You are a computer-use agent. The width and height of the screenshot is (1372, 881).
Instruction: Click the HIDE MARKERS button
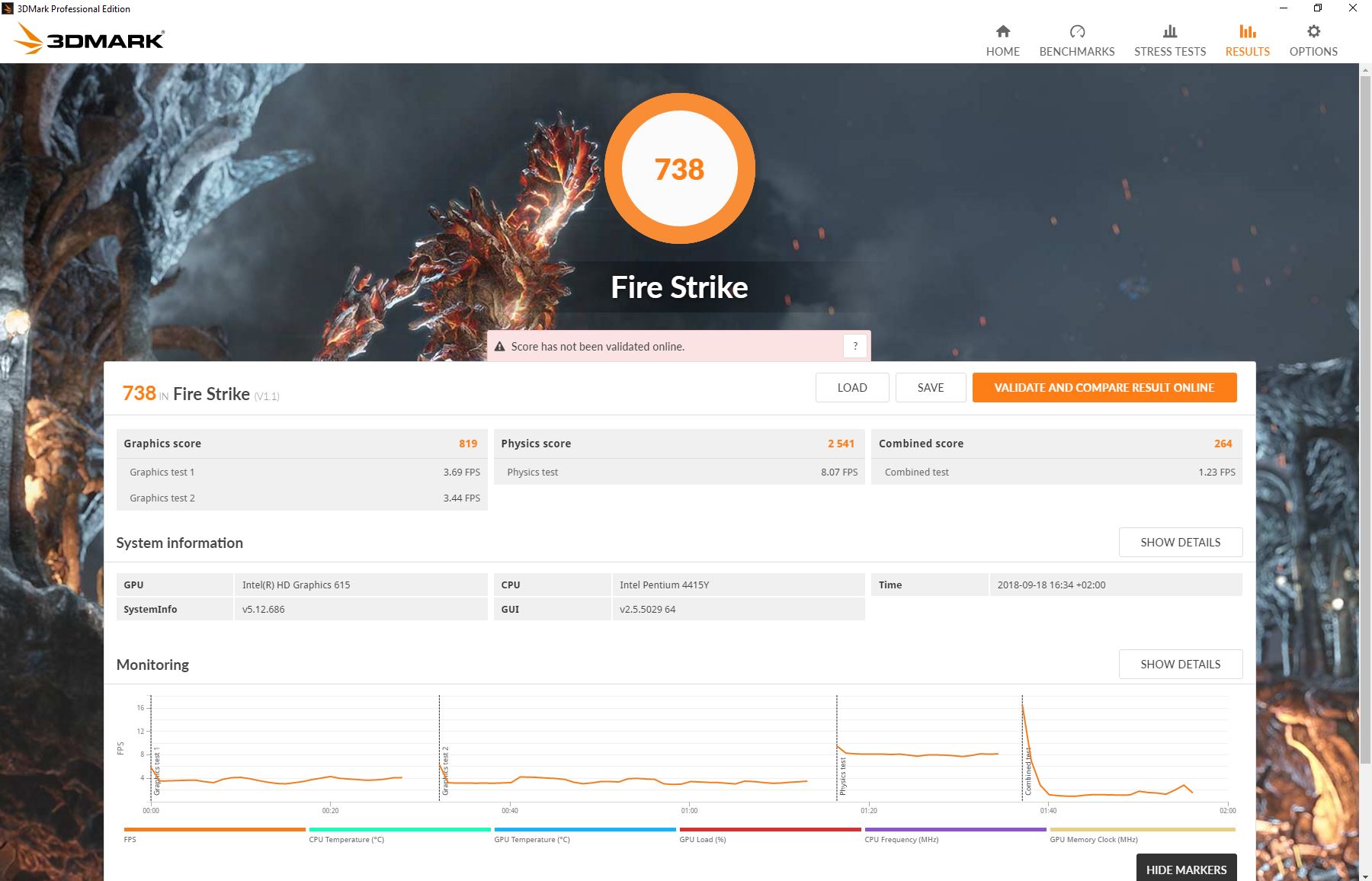tap(1186, 869)
